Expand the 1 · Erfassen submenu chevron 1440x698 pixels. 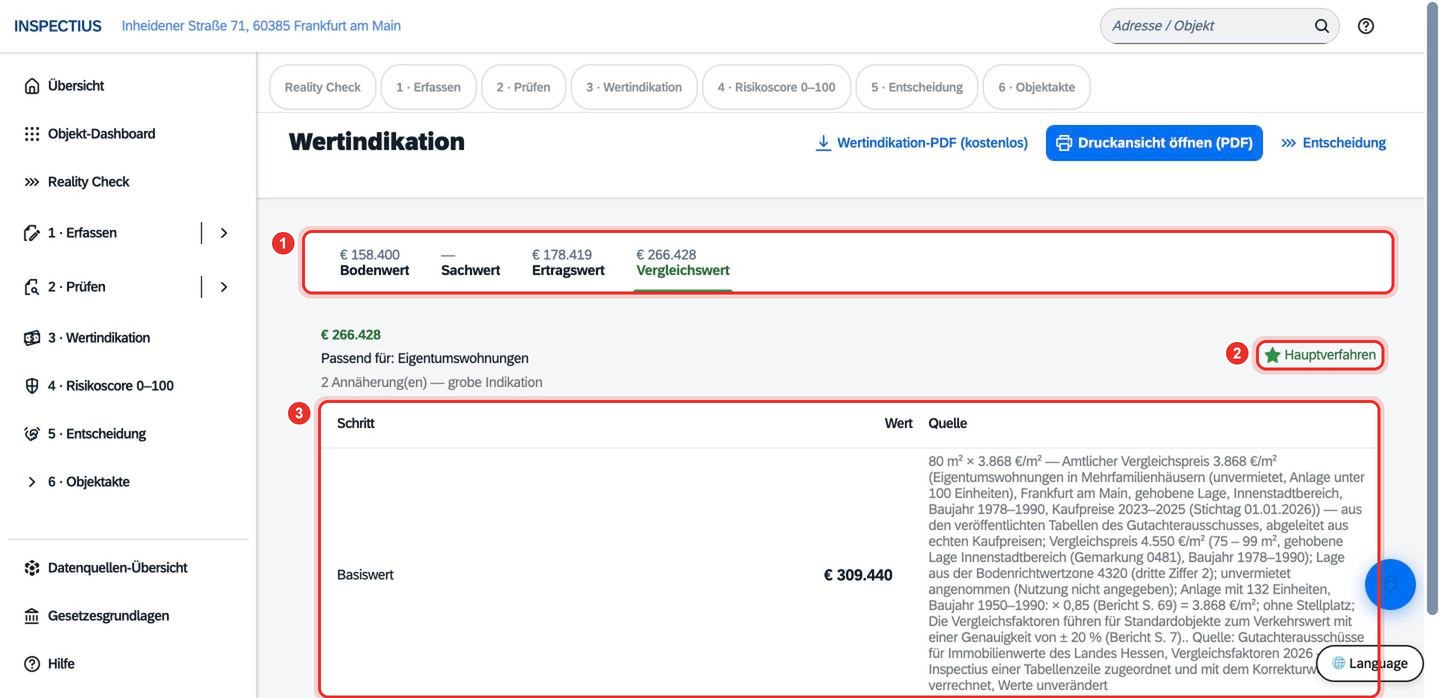tap(223, 233)
